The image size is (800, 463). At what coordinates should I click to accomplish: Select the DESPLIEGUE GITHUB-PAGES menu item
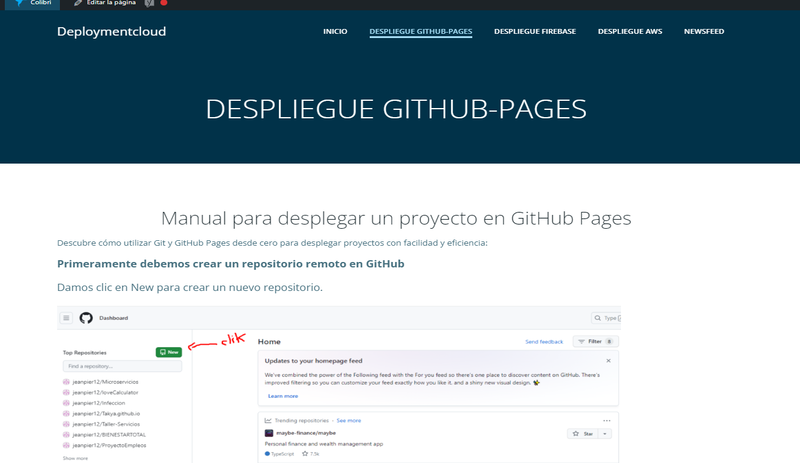tap(420, 31)
